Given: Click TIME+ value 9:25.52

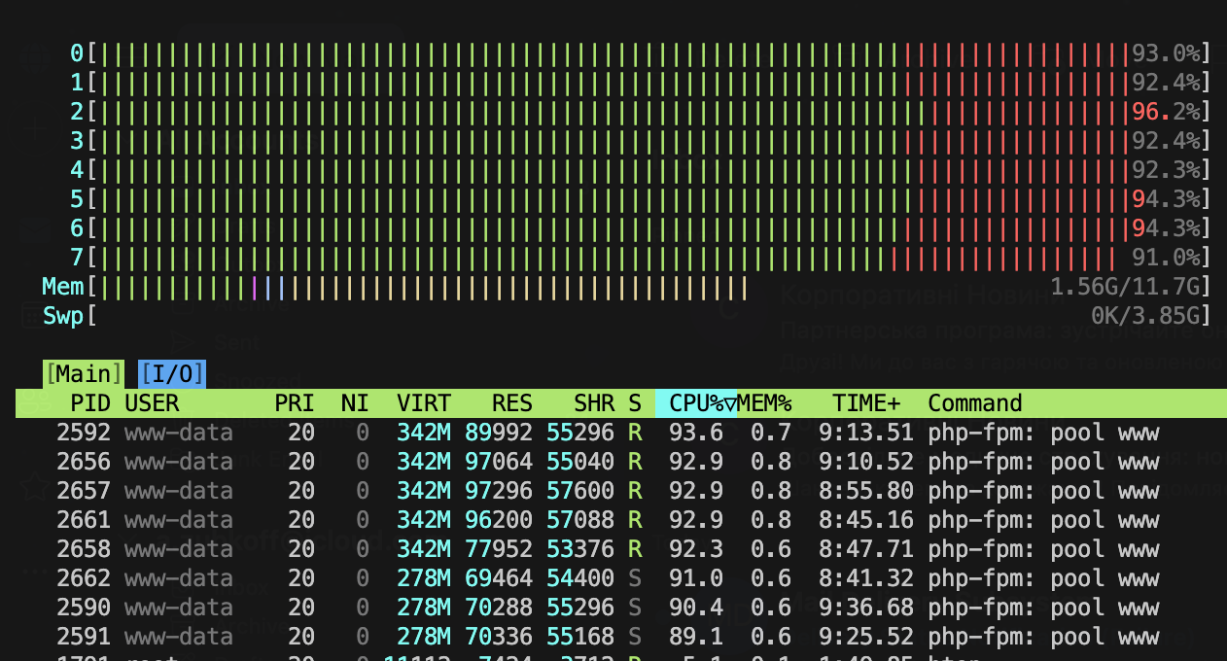Looking at the screenshot, I should [866, 636].
